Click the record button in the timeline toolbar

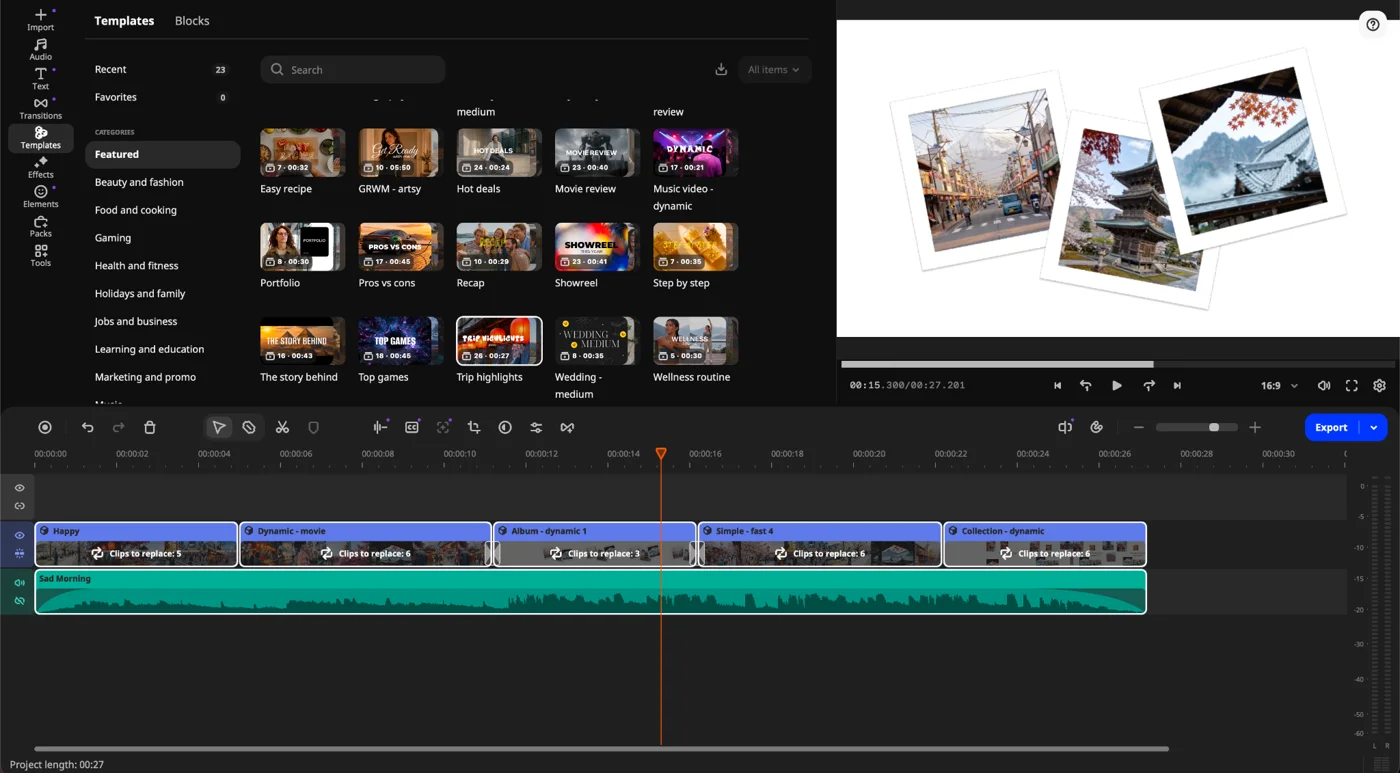click(x=45, y=428)
